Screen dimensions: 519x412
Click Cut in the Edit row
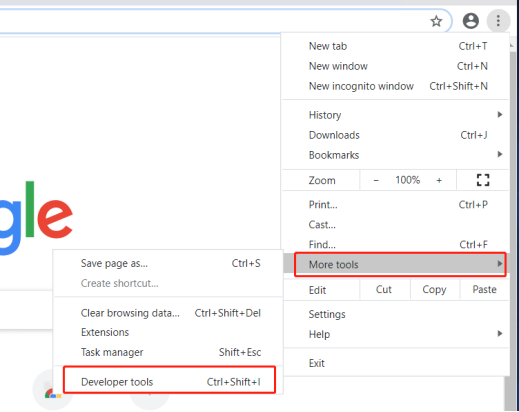(x=384, y=289)
